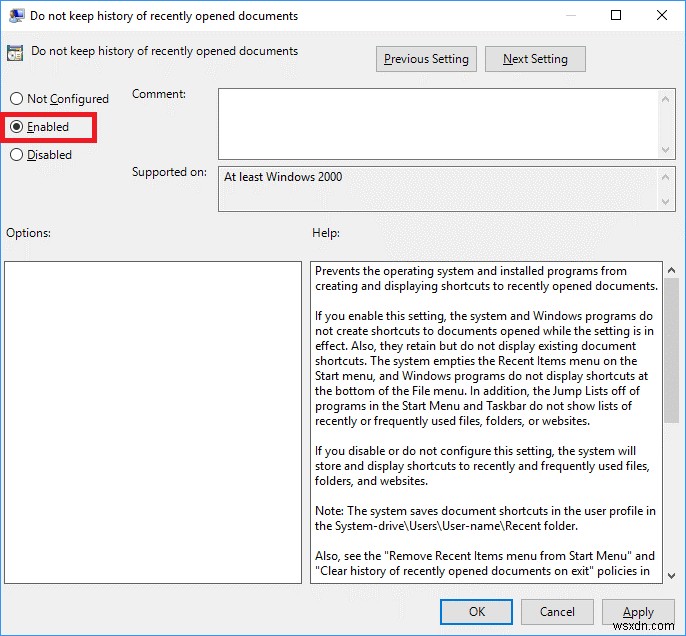Click the policy heading below the title bar
This screenshot has width=686, height=636.
click(x=164, y=51)
